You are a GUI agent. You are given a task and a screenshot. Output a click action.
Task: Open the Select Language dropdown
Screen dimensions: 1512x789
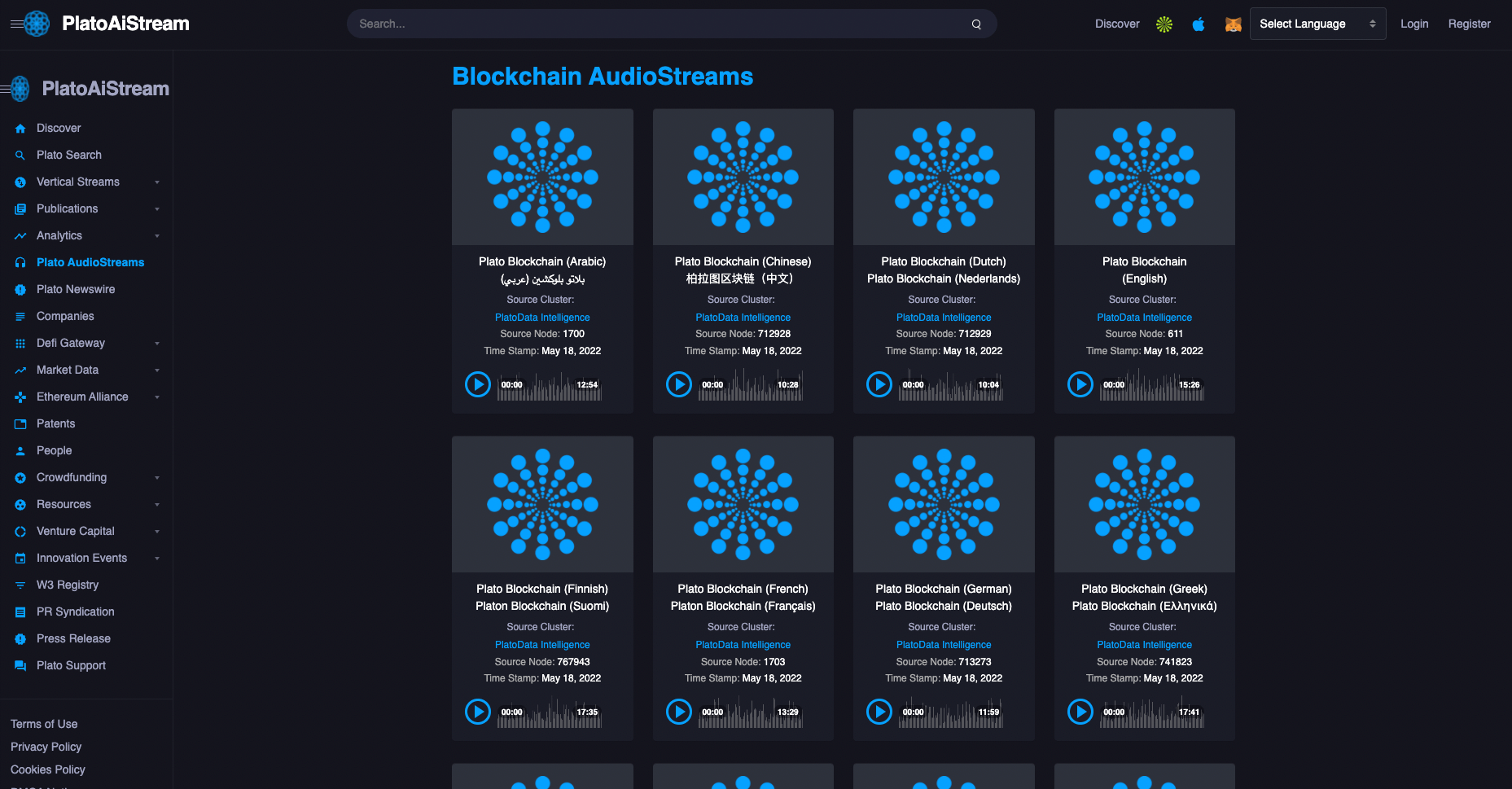coord(1317,24)
